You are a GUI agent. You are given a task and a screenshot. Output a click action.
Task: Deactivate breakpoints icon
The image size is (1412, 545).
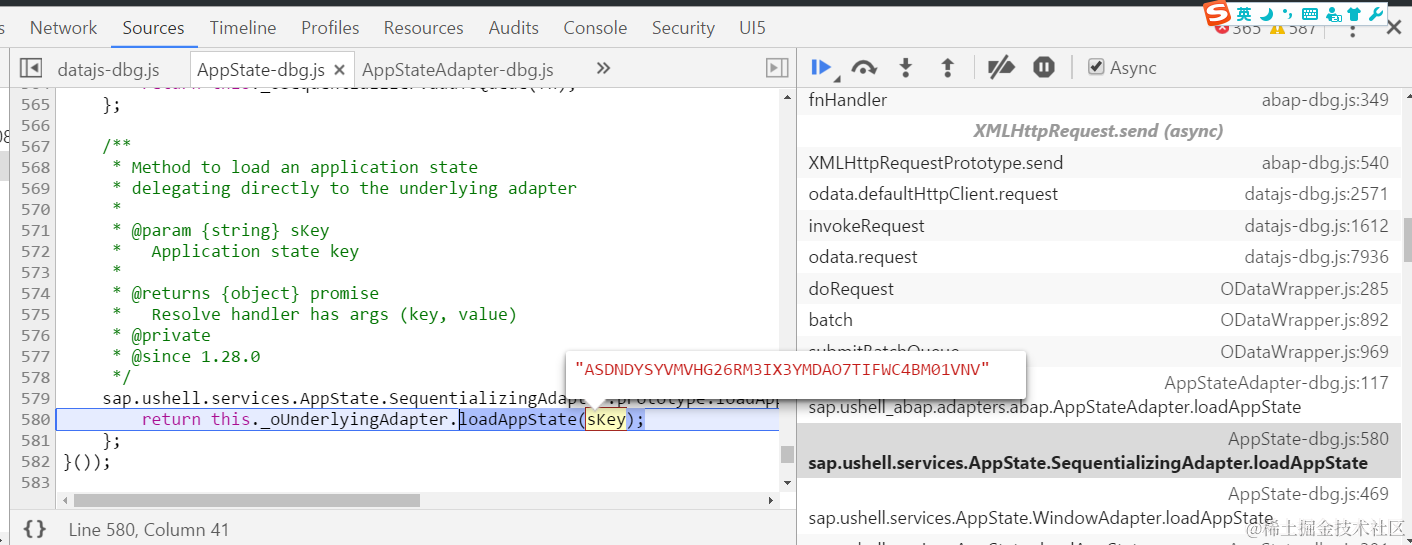click(x=1001, y=68)
